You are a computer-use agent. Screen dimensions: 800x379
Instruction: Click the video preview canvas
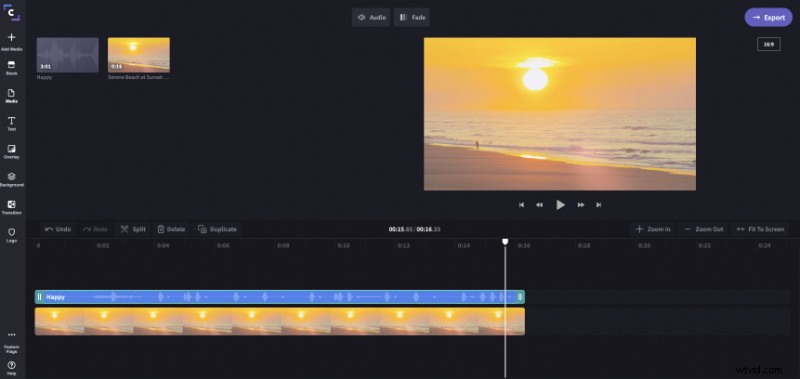(x=560, y=114)
